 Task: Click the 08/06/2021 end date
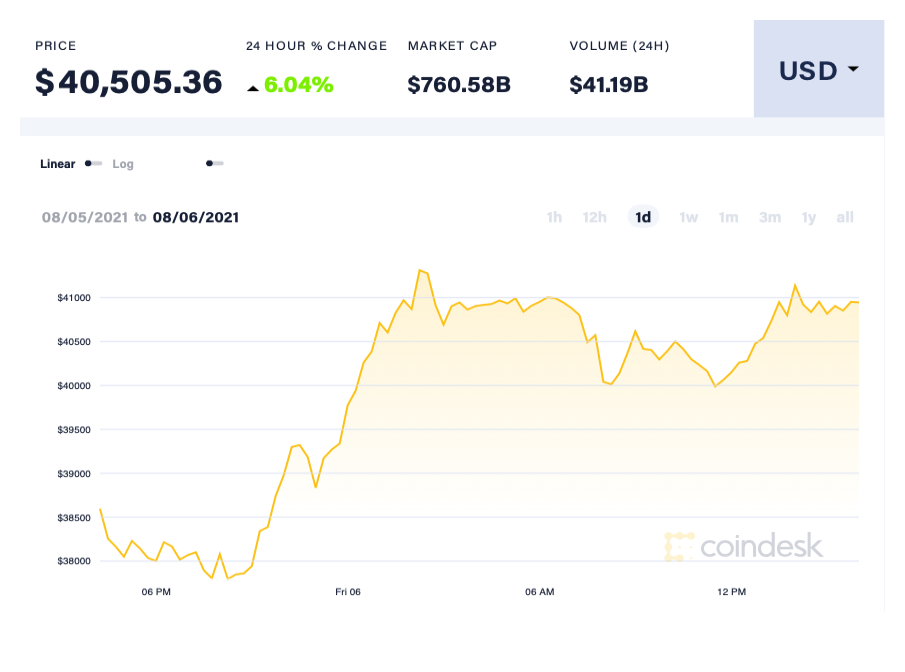(196, 217)
